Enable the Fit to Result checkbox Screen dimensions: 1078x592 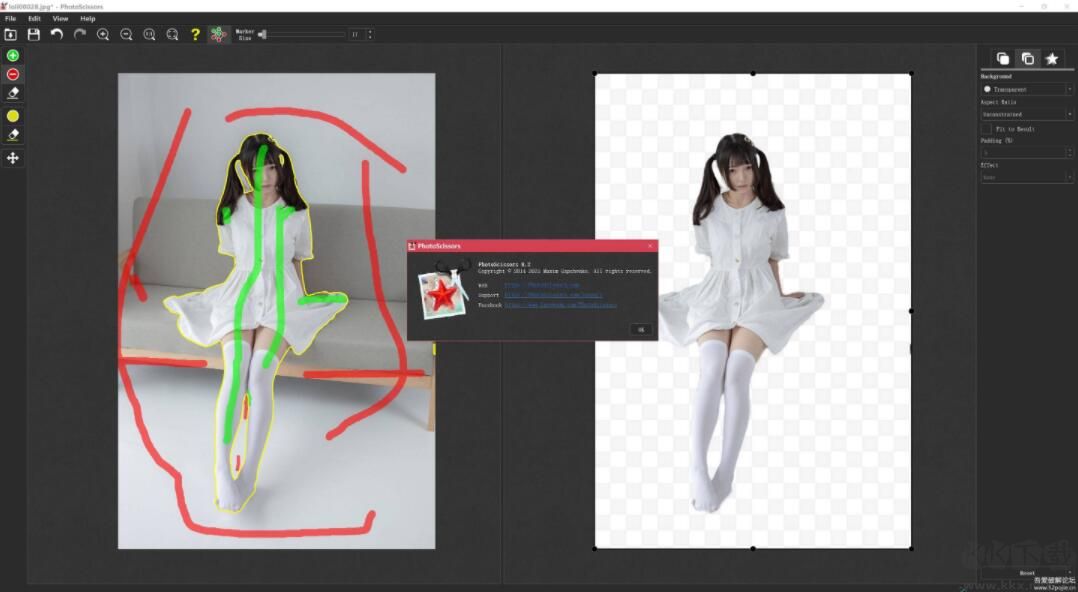pos(987,128)
